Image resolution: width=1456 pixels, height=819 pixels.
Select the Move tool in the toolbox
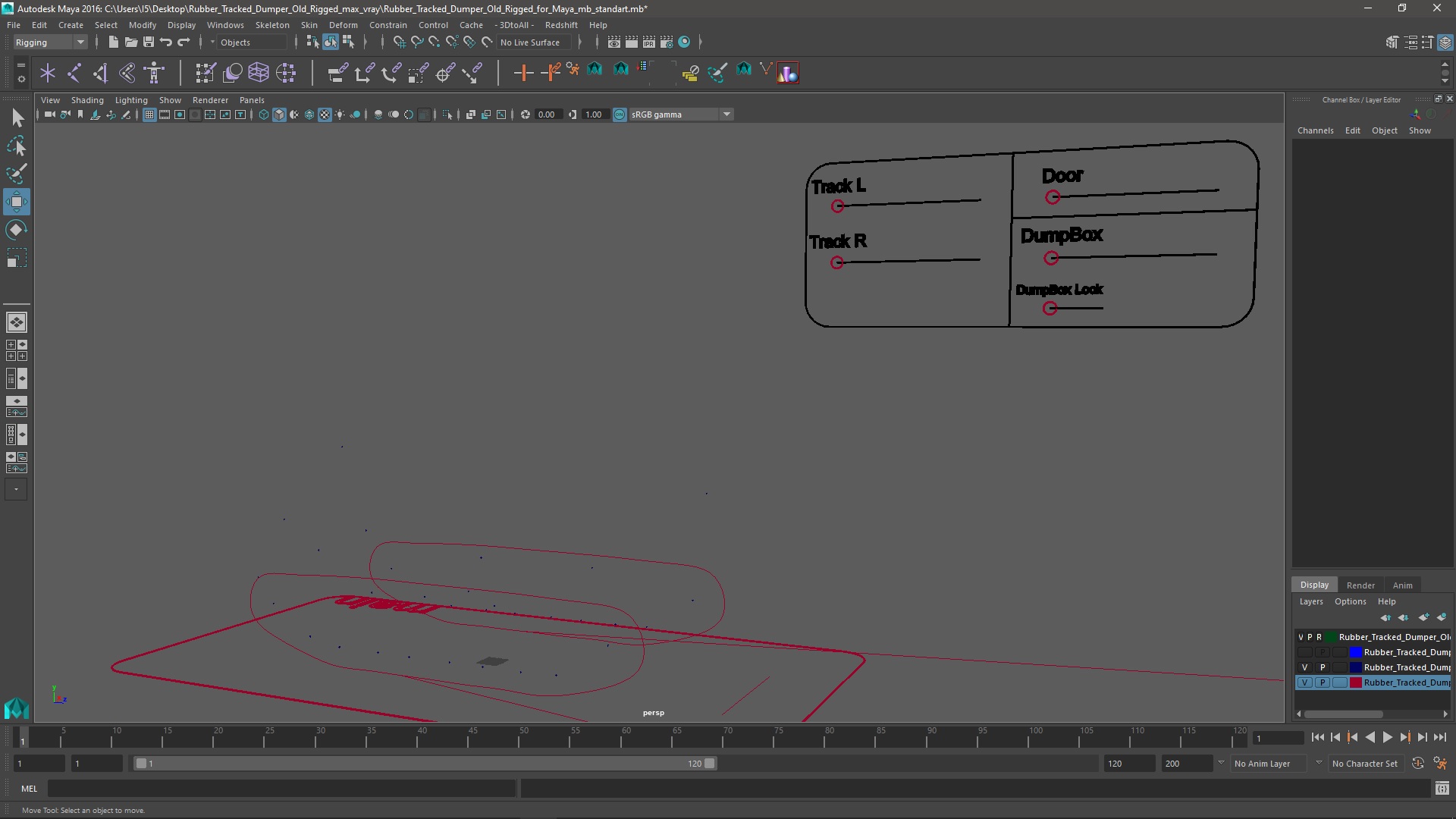[x=17, y=202]
